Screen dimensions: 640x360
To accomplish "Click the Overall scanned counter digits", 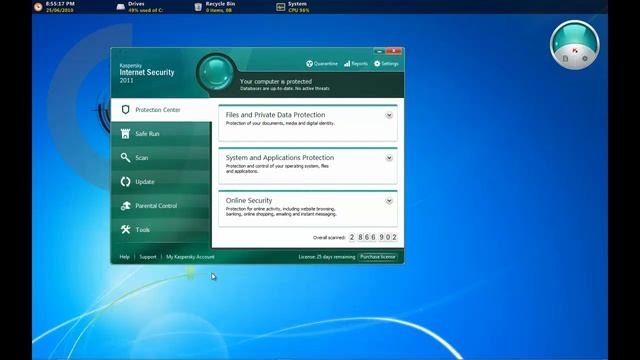I will 373,237.
